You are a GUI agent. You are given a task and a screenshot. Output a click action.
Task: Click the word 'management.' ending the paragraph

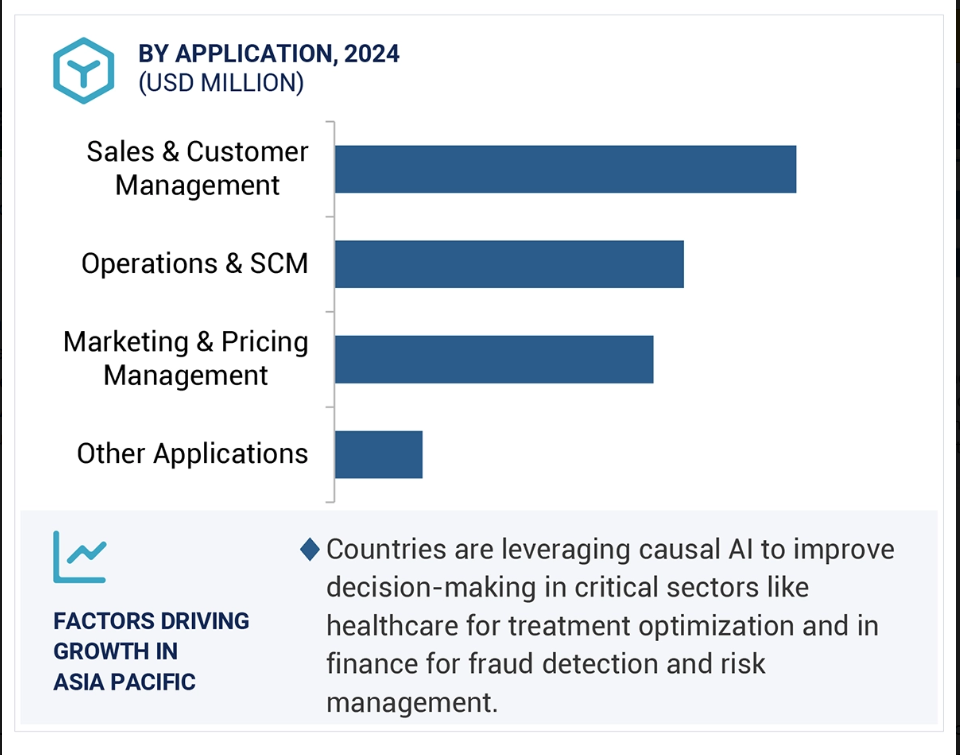click(412, 703)
